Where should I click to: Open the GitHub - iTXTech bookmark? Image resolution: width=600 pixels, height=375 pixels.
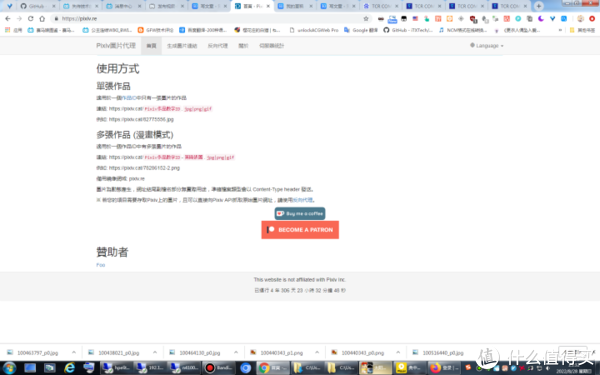(408, 30)
